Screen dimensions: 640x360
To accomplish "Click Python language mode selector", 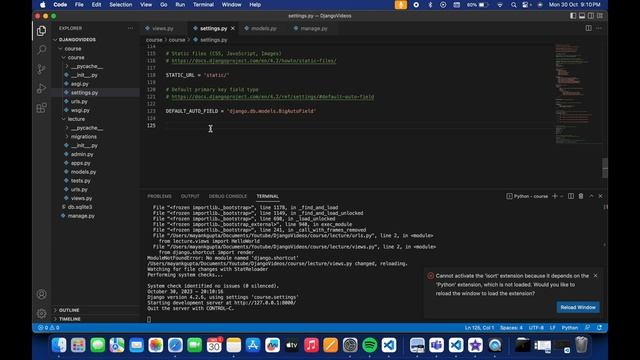I will point(569,328).
